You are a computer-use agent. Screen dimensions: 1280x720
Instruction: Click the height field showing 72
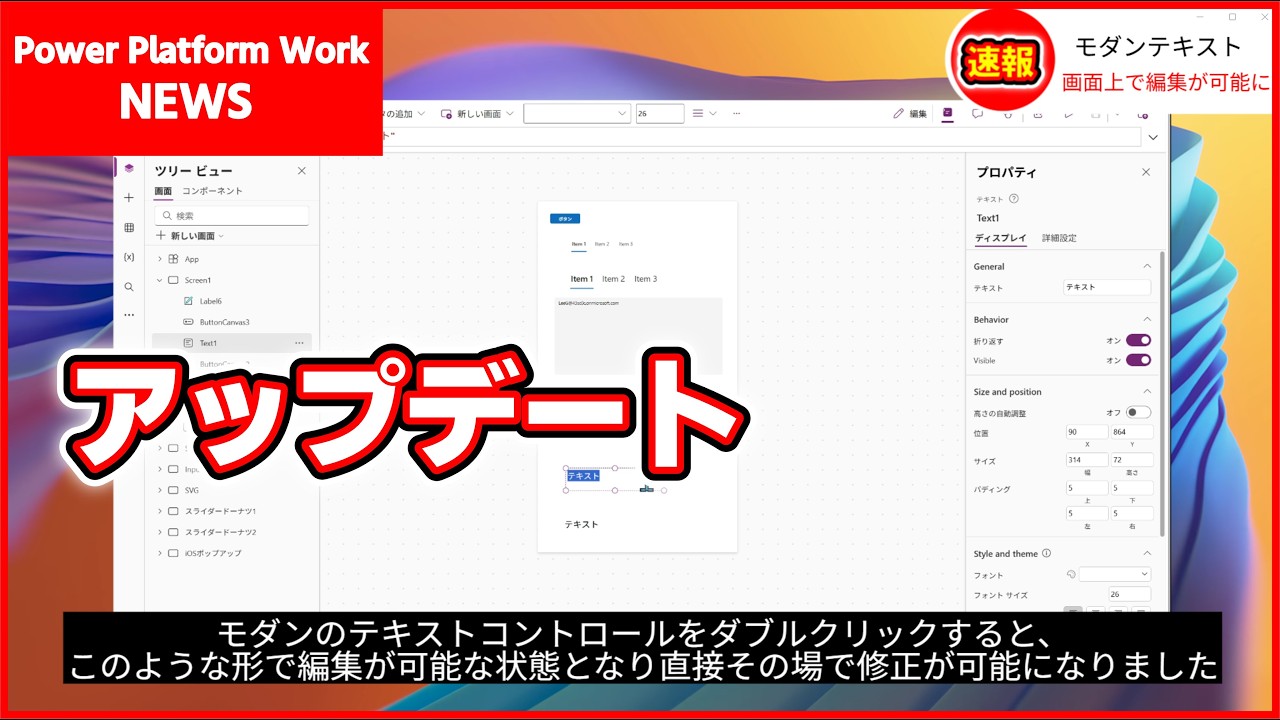tap(1131, 460)
